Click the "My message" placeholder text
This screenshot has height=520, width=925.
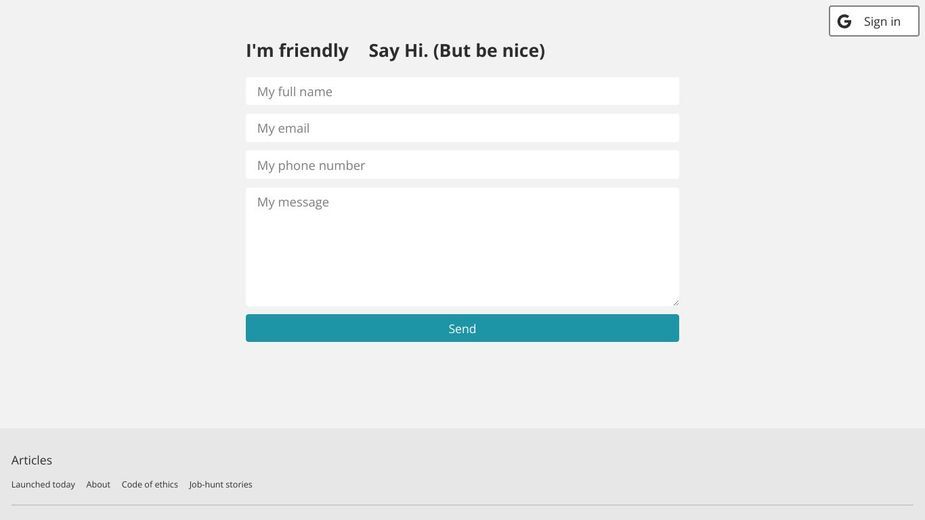click(x=293, y=202)
